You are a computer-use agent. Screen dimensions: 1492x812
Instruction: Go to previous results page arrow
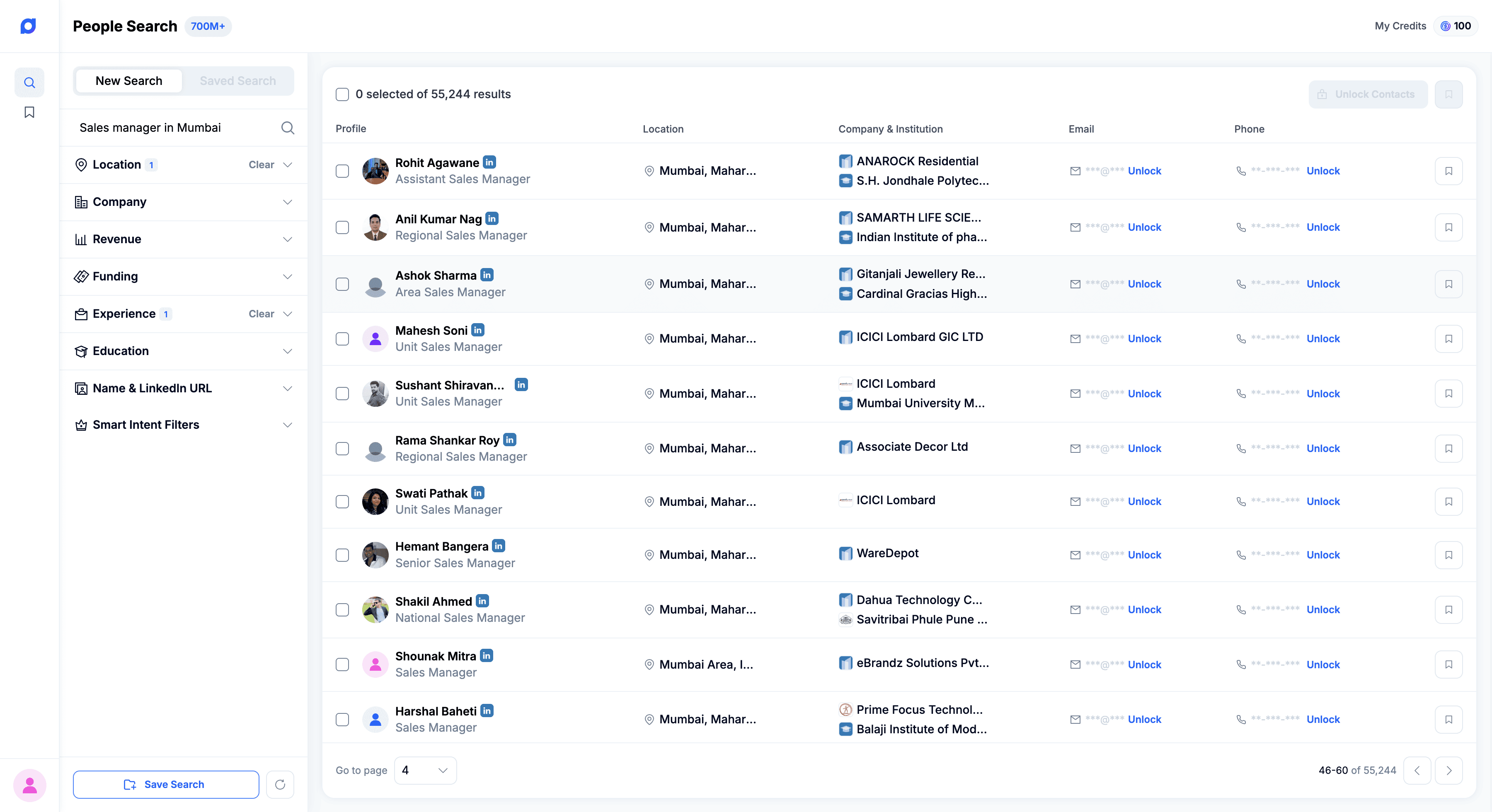1417,770
